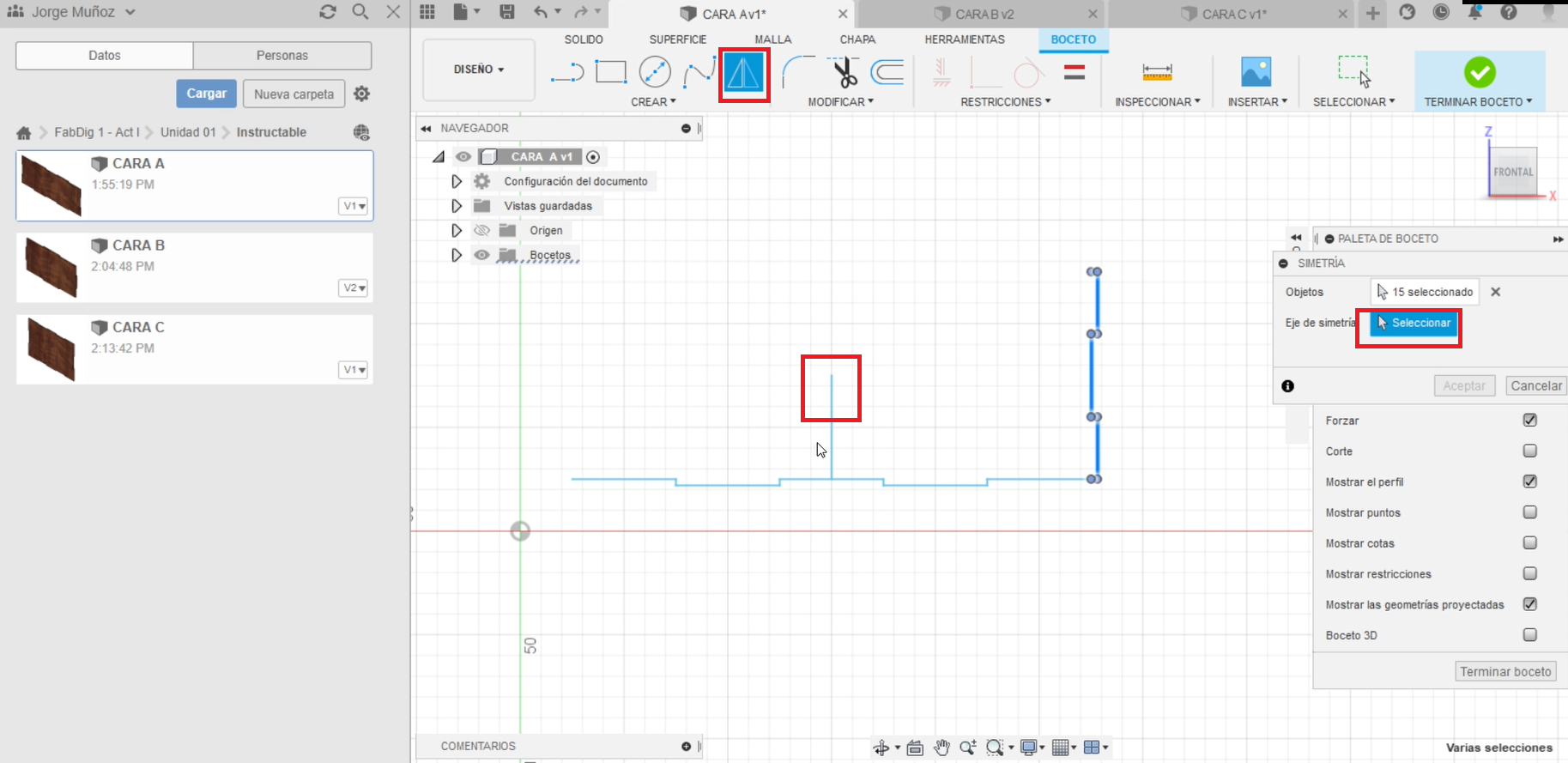The height and width of the screenshot is (763, 1568).
Task: Activate the Select tool icon
Action: 1354,71
